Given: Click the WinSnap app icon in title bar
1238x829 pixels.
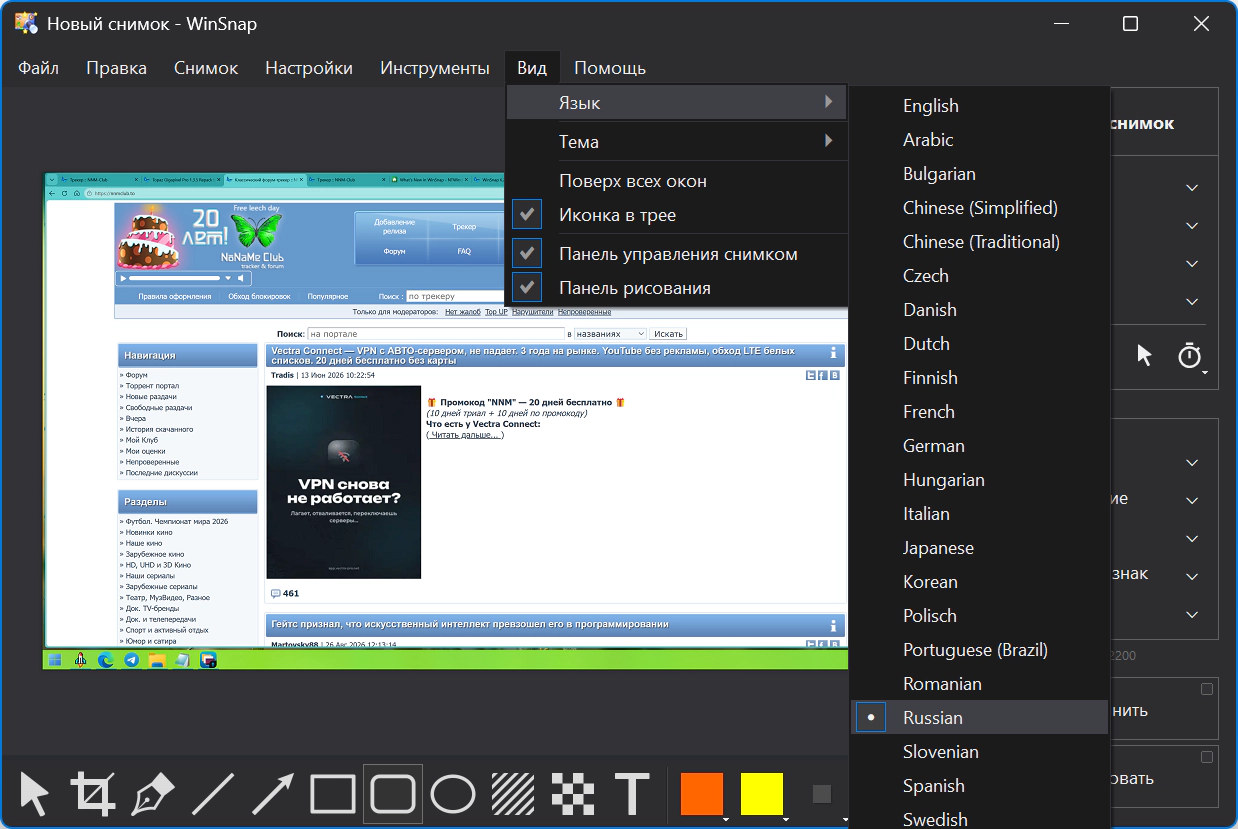Looking at the screenshot, I should 26,24.
